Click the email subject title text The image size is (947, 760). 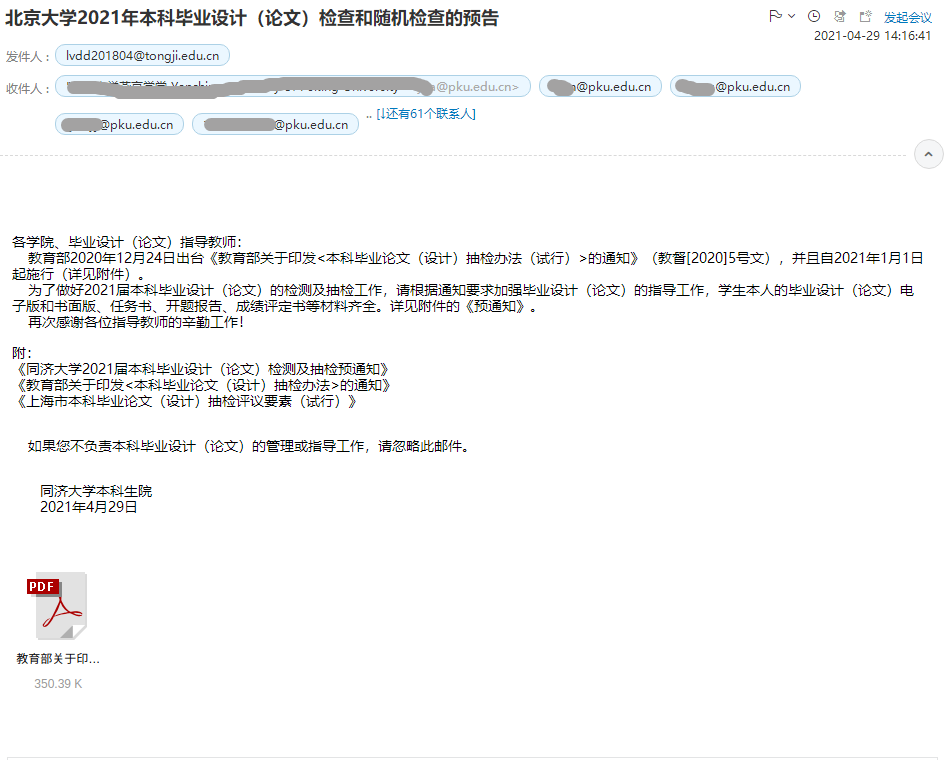tap(251, 18)
